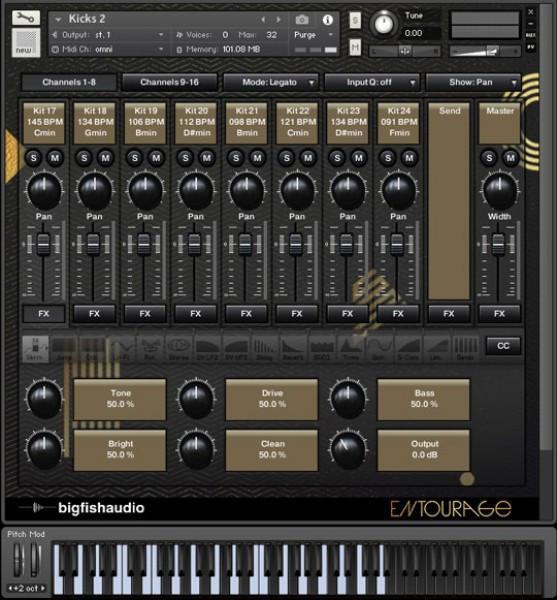Select the Stereo effect icon
This screenshot has width=557, height=600.
(179, 348)
